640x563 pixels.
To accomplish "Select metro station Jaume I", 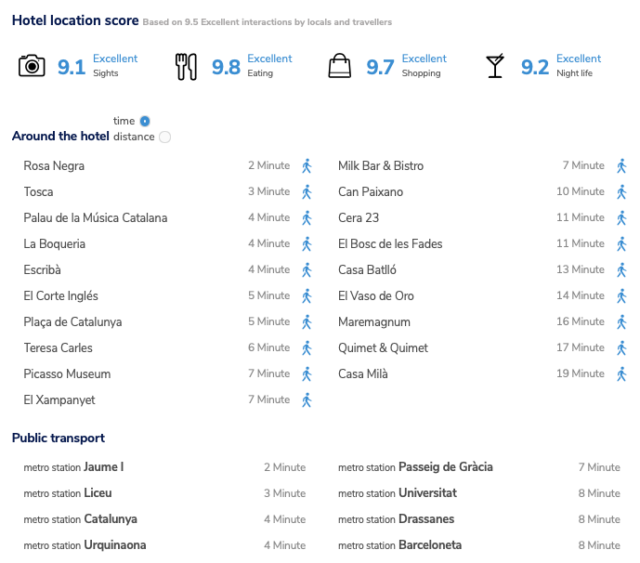I will 73,467.
